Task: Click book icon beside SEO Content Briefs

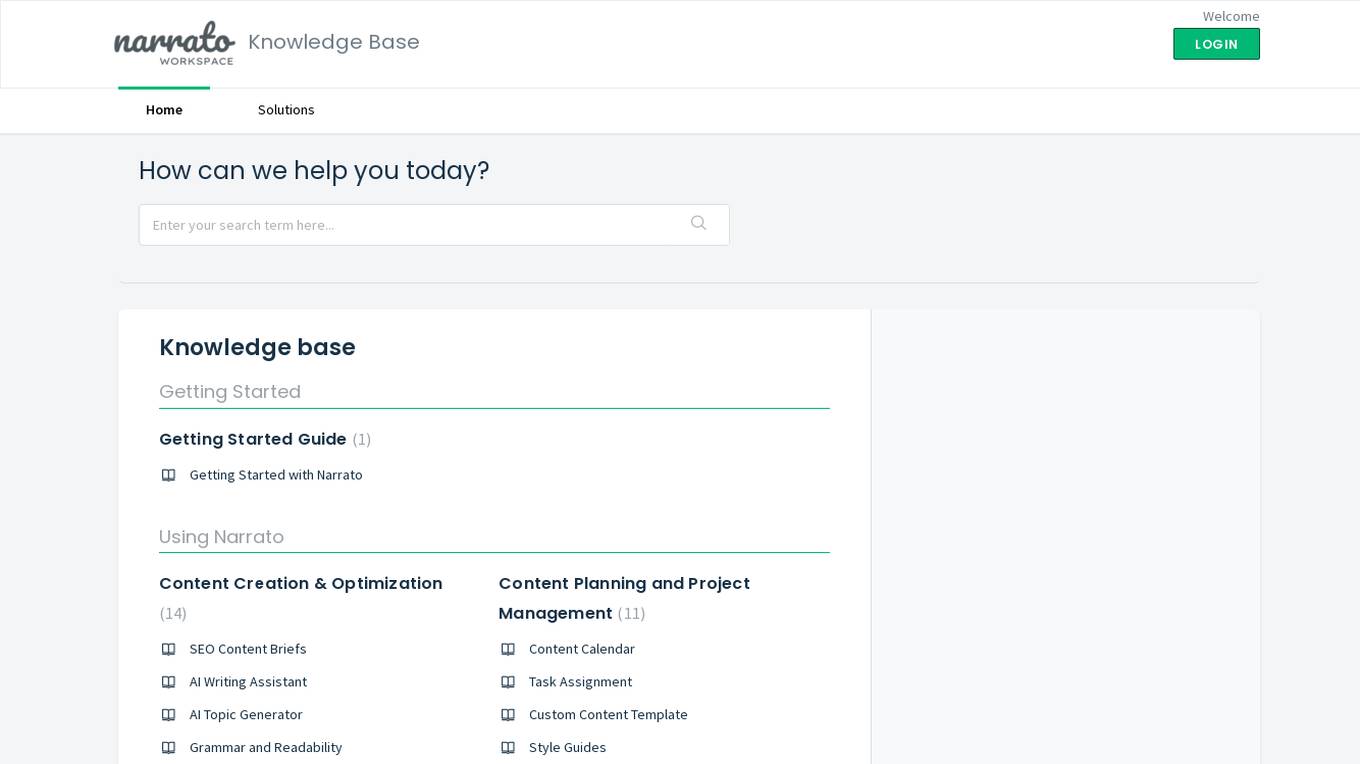Action: 168,649
